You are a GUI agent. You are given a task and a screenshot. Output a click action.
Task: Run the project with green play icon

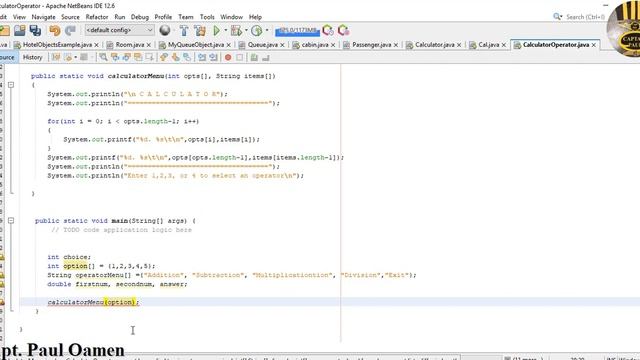pyautogui.click(x=217, y=30)
